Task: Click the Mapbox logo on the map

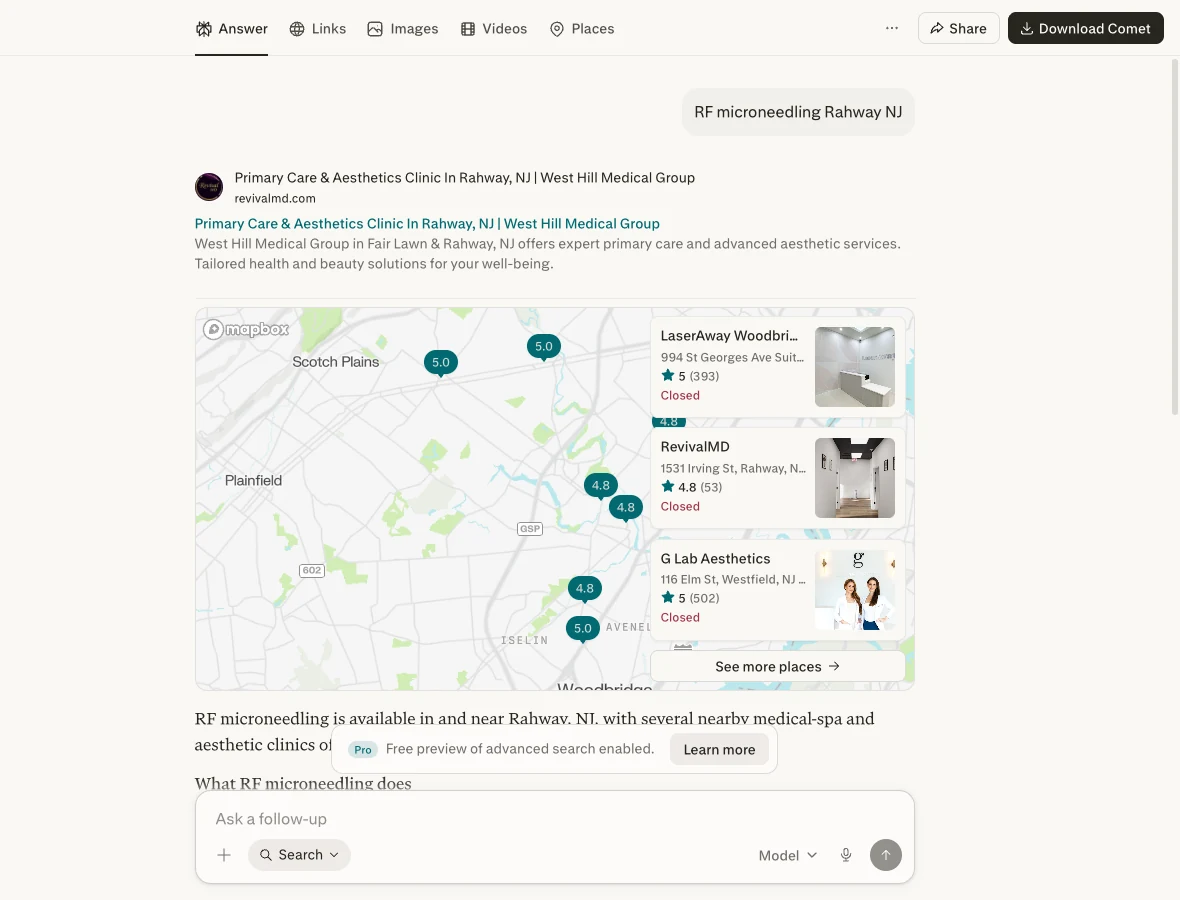Action: (x=246, y=329)
